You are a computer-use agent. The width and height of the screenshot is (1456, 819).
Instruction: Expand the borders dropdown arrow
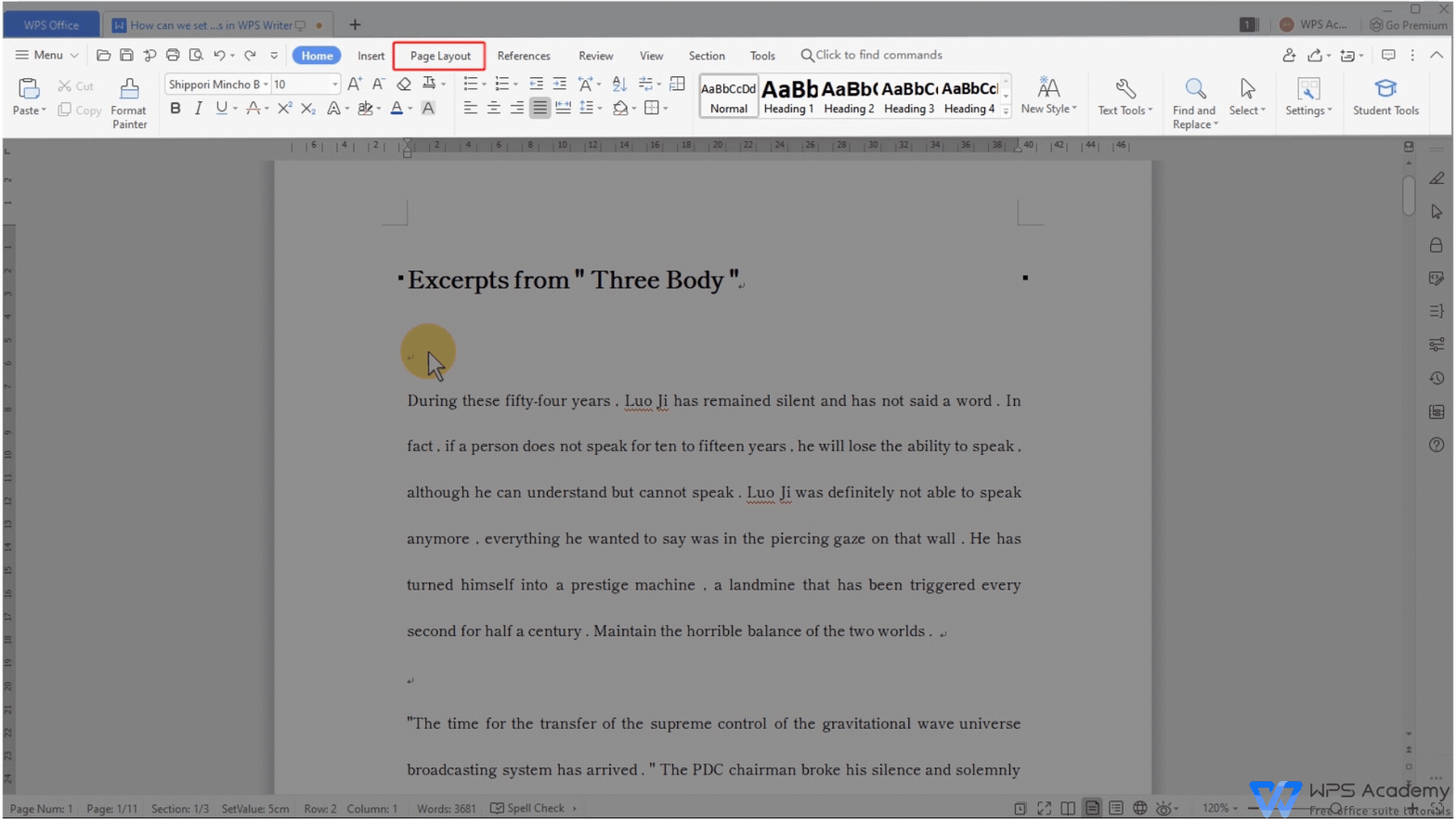665,110
